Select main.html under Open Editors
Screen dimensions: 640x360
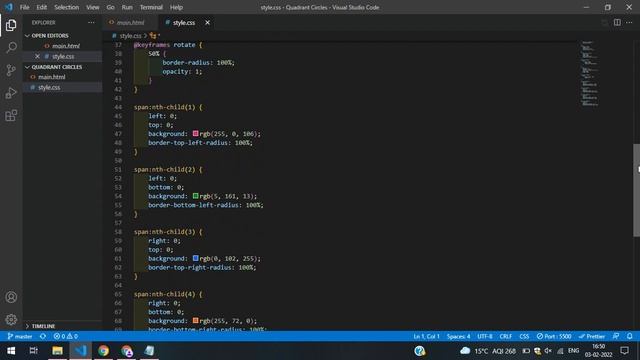pyautogui.click(x=65, y=46)
